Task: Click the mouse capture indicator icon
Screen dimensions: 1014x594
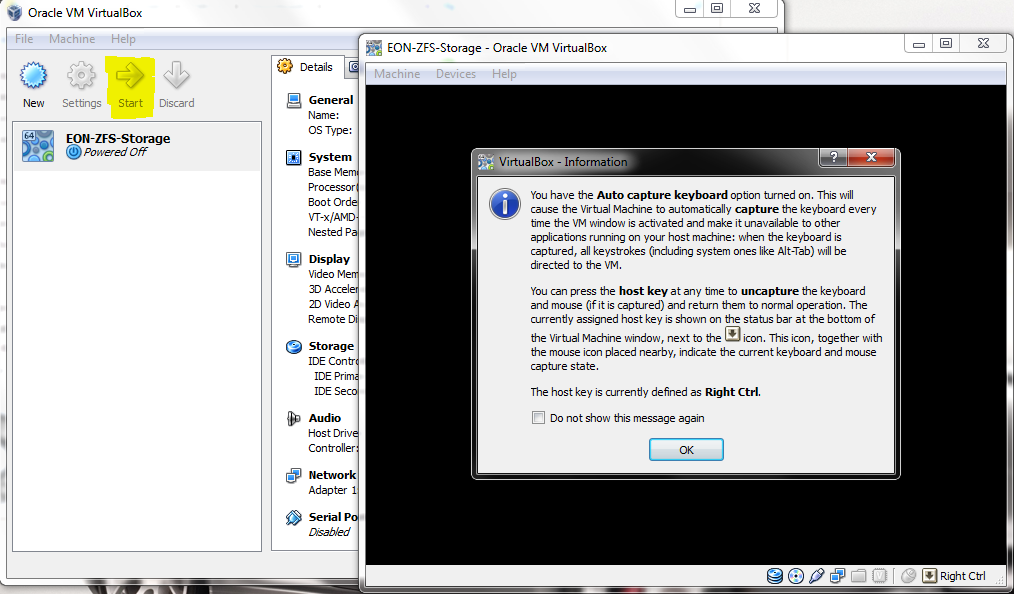Action: coord(909,576)
